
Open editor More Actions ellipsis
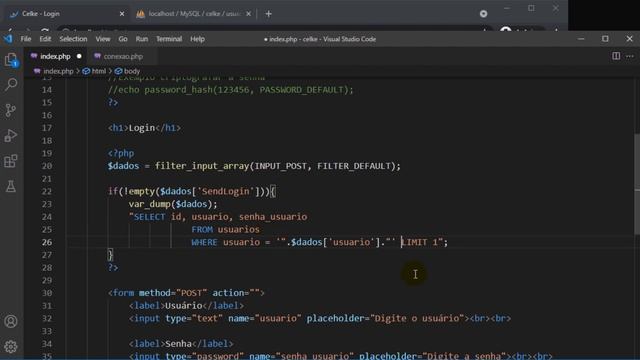630,56
